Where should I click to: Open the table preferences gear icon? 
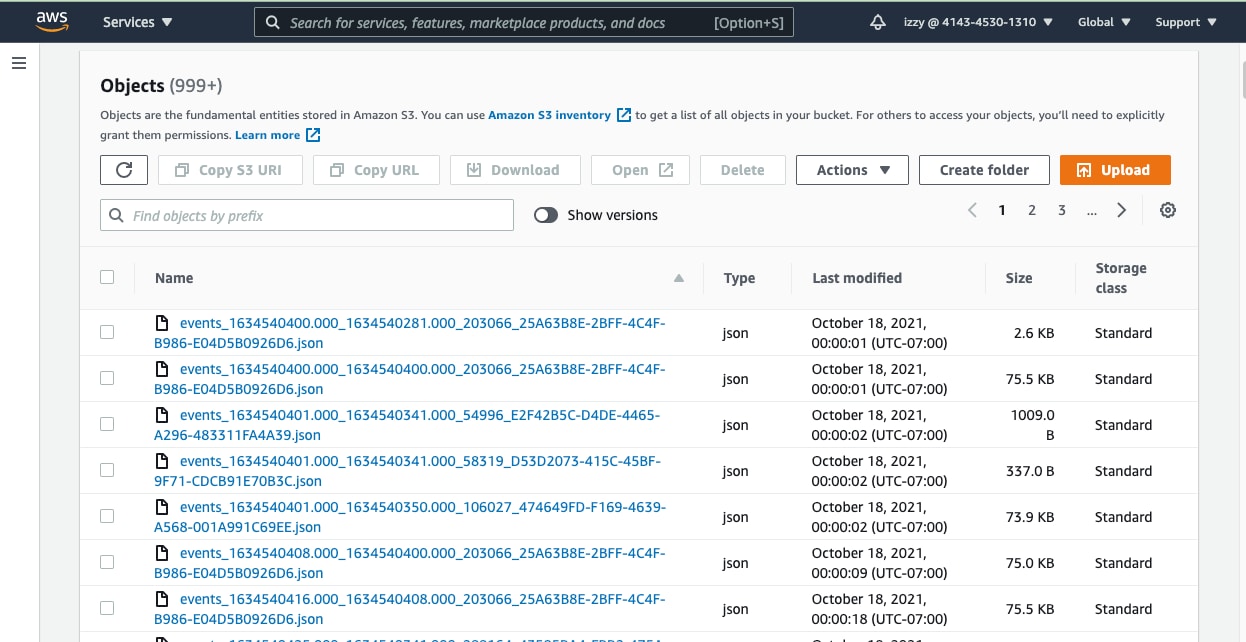coord(1168,210)
